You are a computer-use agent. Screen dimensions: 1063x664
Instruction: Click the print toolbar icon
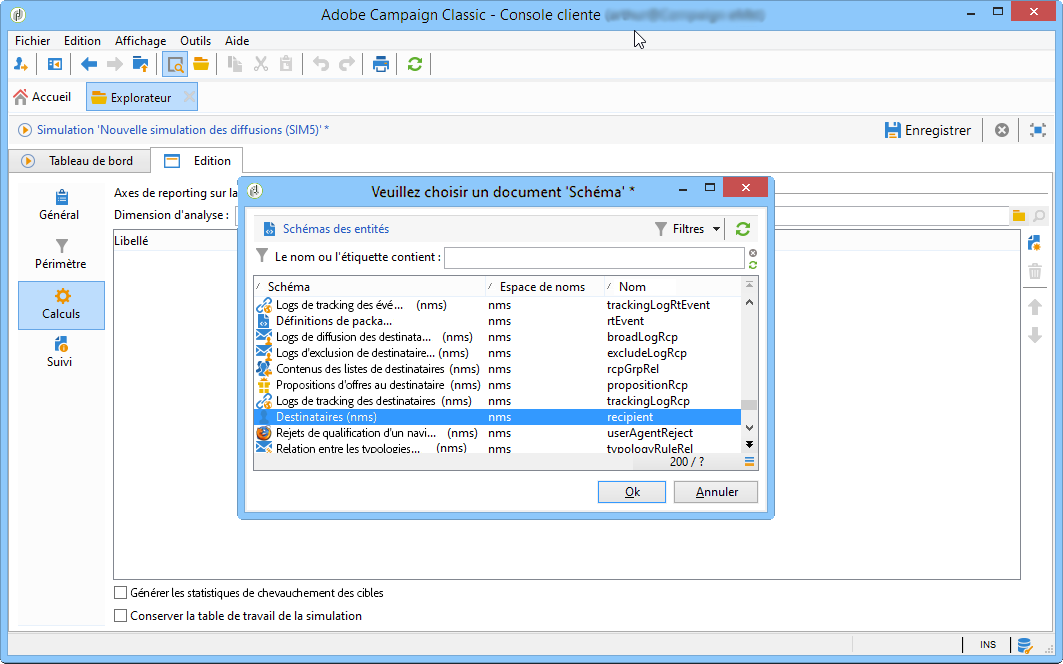click(381, 64)
